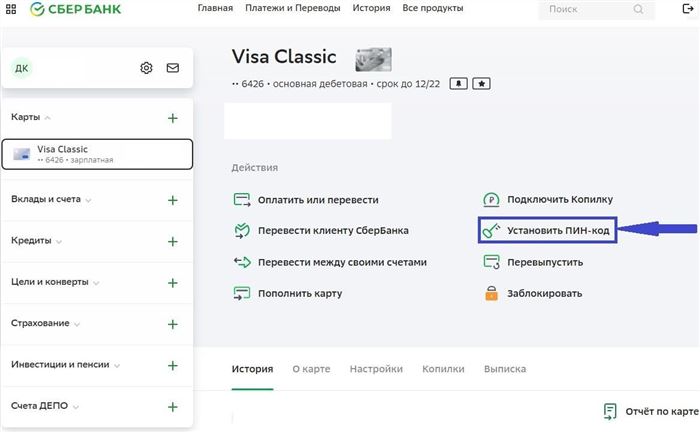Click Отчёт по карте link
This screenshot has width=700, height=432.
[662, 411]
